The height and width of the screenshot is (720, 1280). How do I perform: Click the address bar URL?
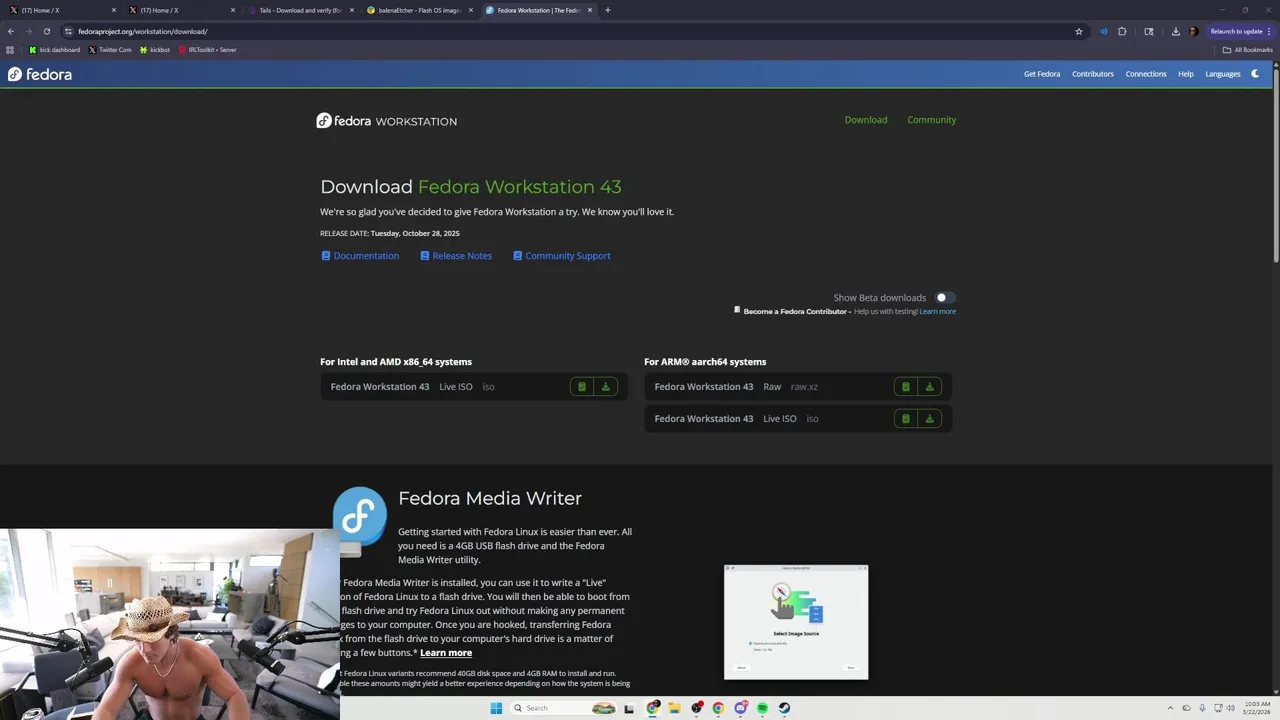pyautogui.click(x=143, y=31)
